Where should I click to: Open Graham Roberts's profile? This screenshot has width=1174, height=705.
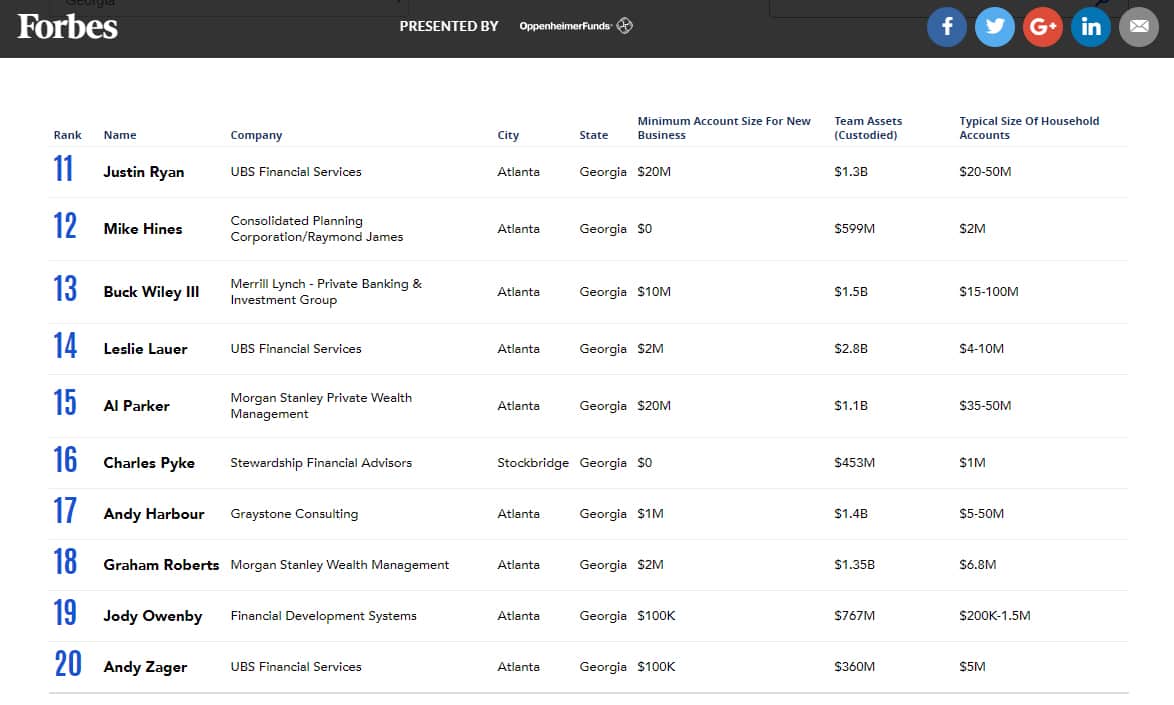click(161, 565)
